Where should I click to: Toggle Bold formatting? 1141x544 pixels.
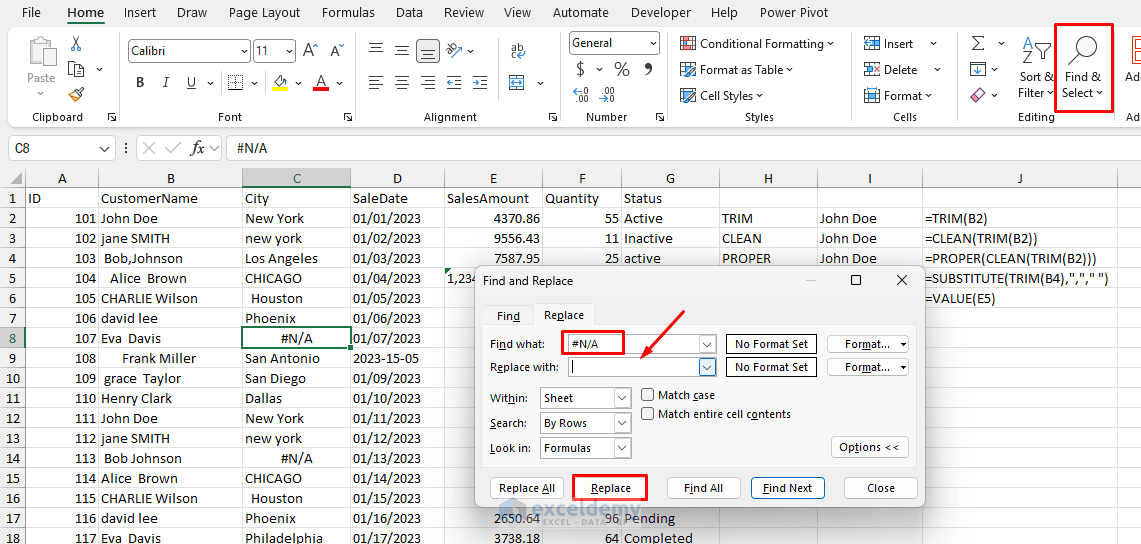[140, 82]
